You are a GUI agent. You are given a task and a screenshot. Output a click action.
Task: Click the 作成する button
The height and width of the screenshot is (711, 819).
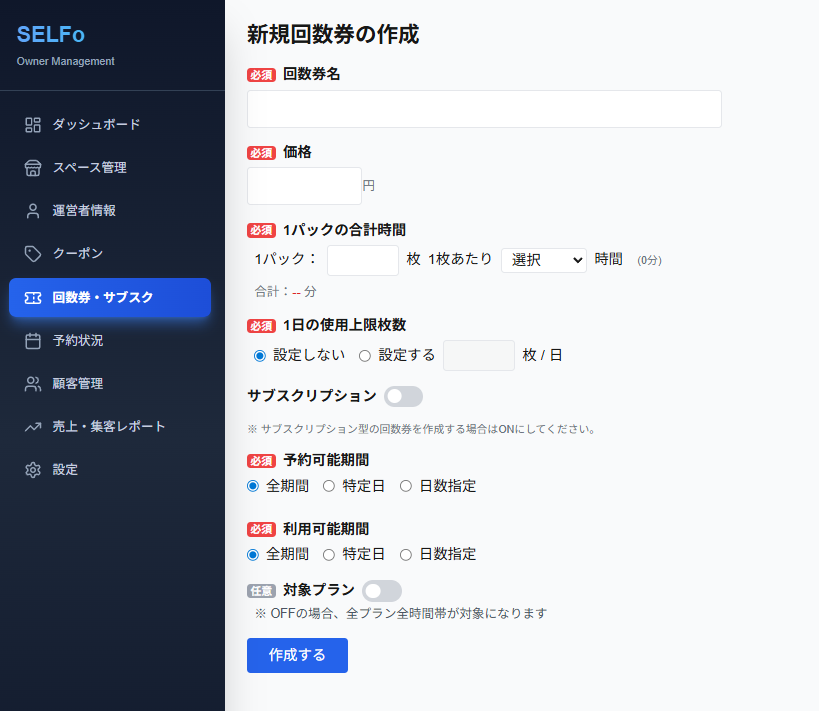(x=297, y=655)
